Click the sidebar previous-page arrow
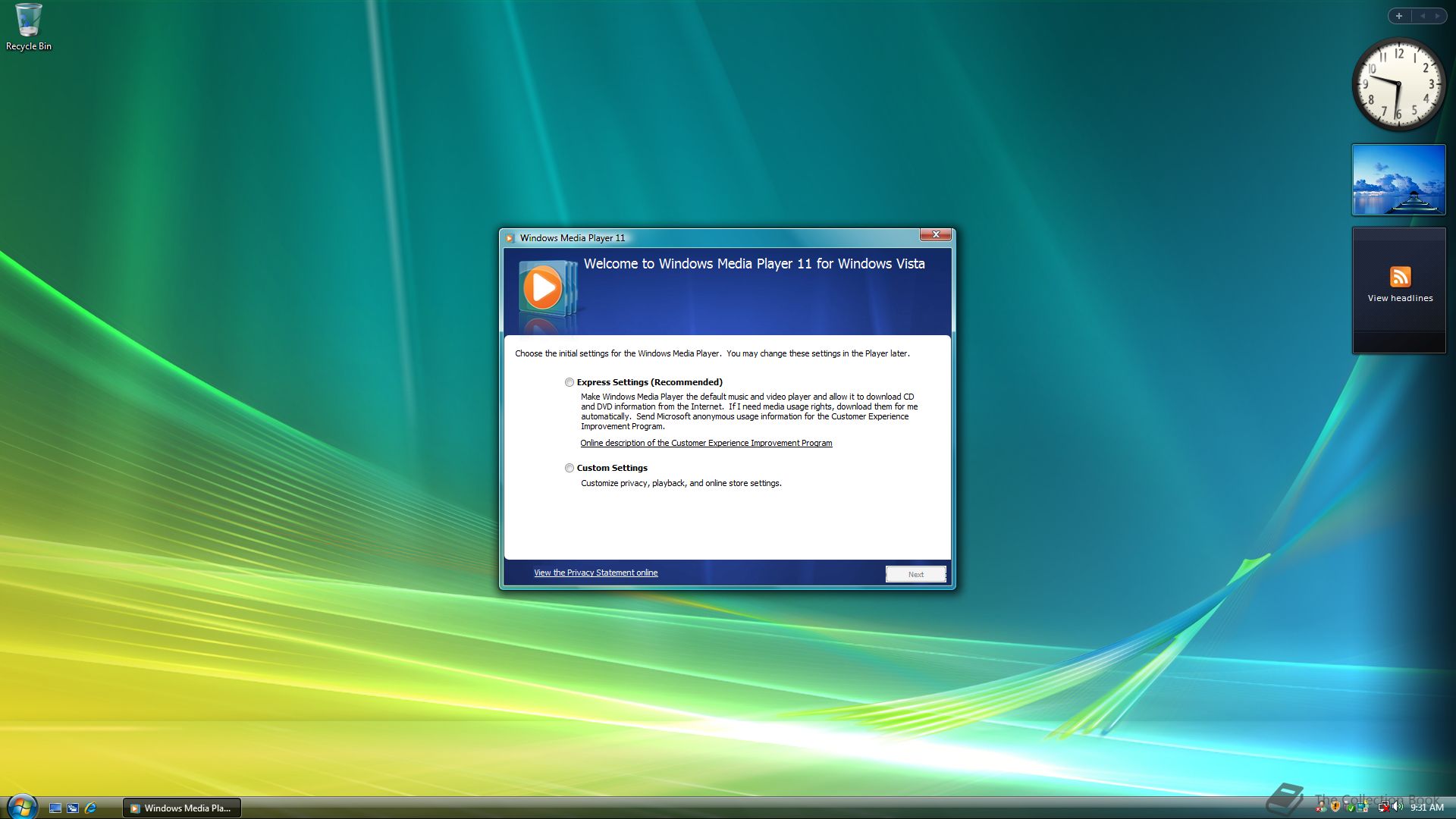 coord(1423,16)
